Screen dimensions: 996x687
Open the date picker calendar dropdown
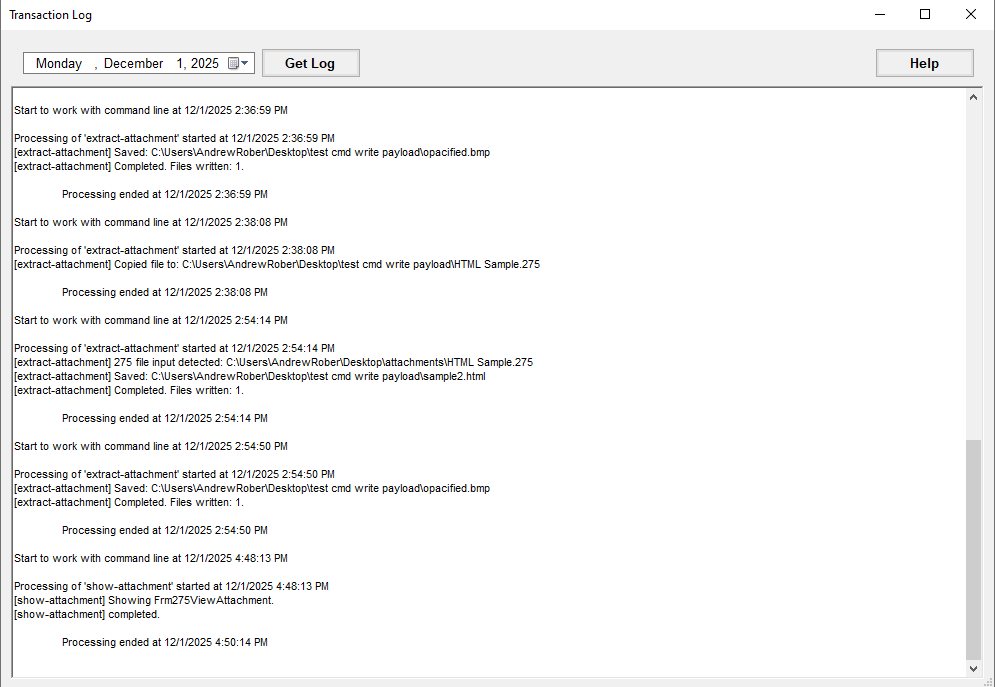(239, 63)
